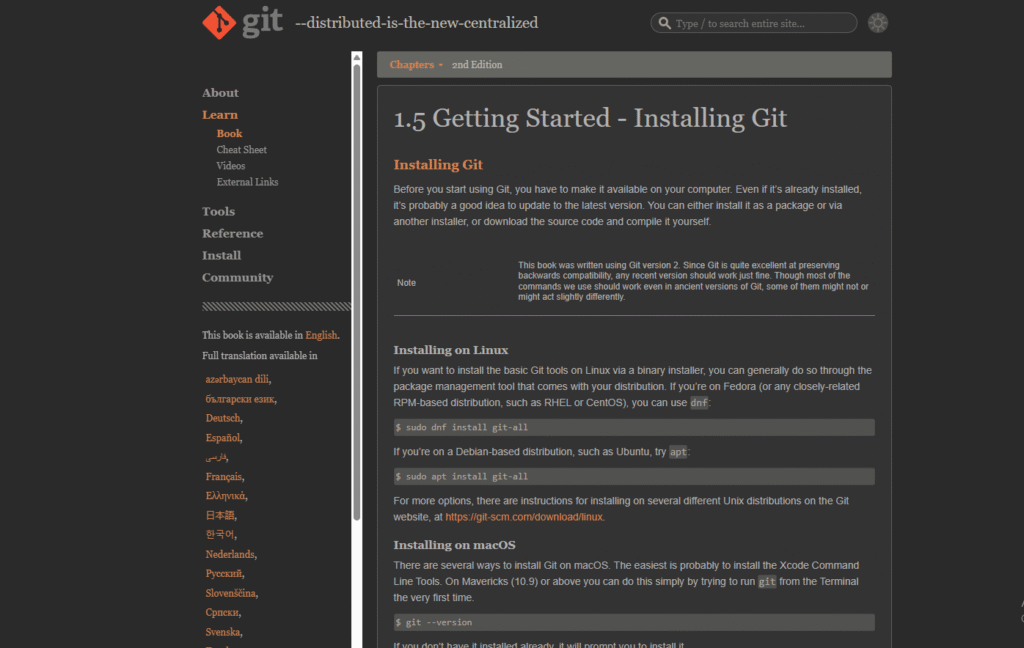
Task: Toggle the dark mode theme icon
Action: point(878,23)
